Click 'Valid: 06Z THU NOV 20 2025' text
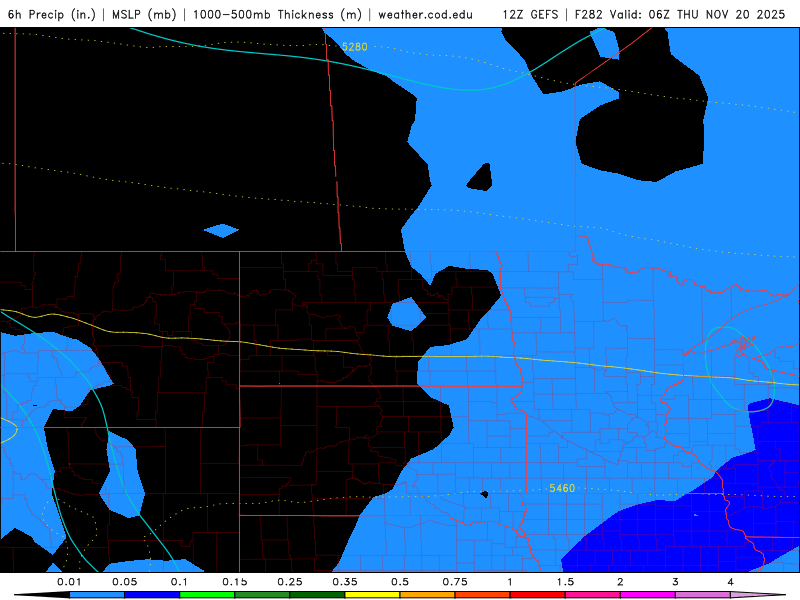 (x=697, y=15)
